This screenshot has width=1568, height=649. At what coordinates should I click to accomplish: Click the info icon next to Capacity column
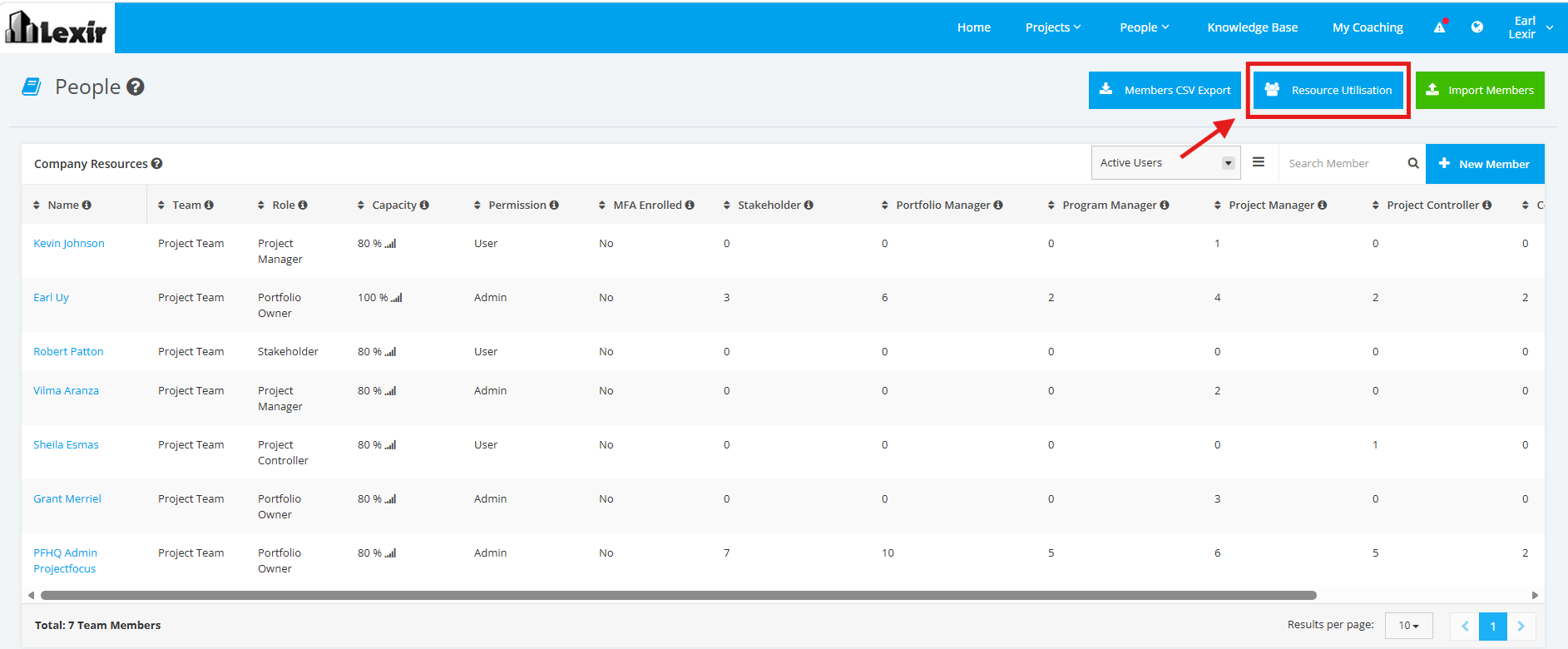[424, 205]
